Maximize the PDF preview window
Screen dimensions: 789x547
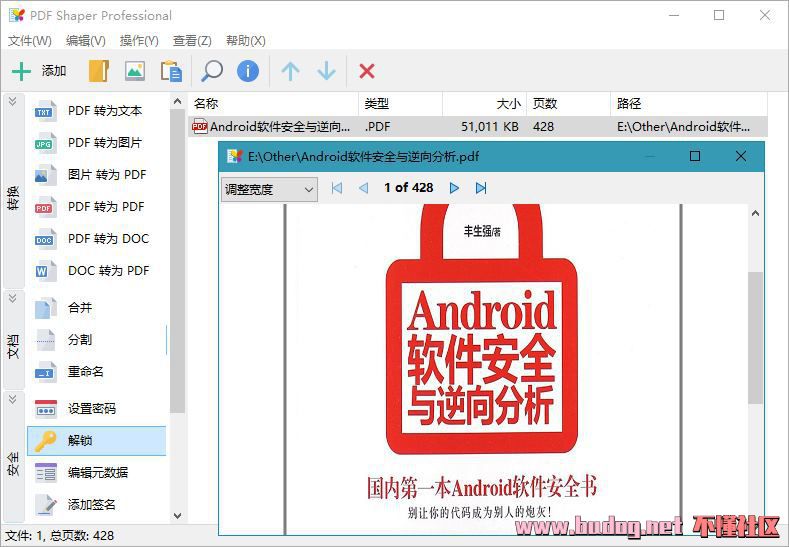coord(695,156)
